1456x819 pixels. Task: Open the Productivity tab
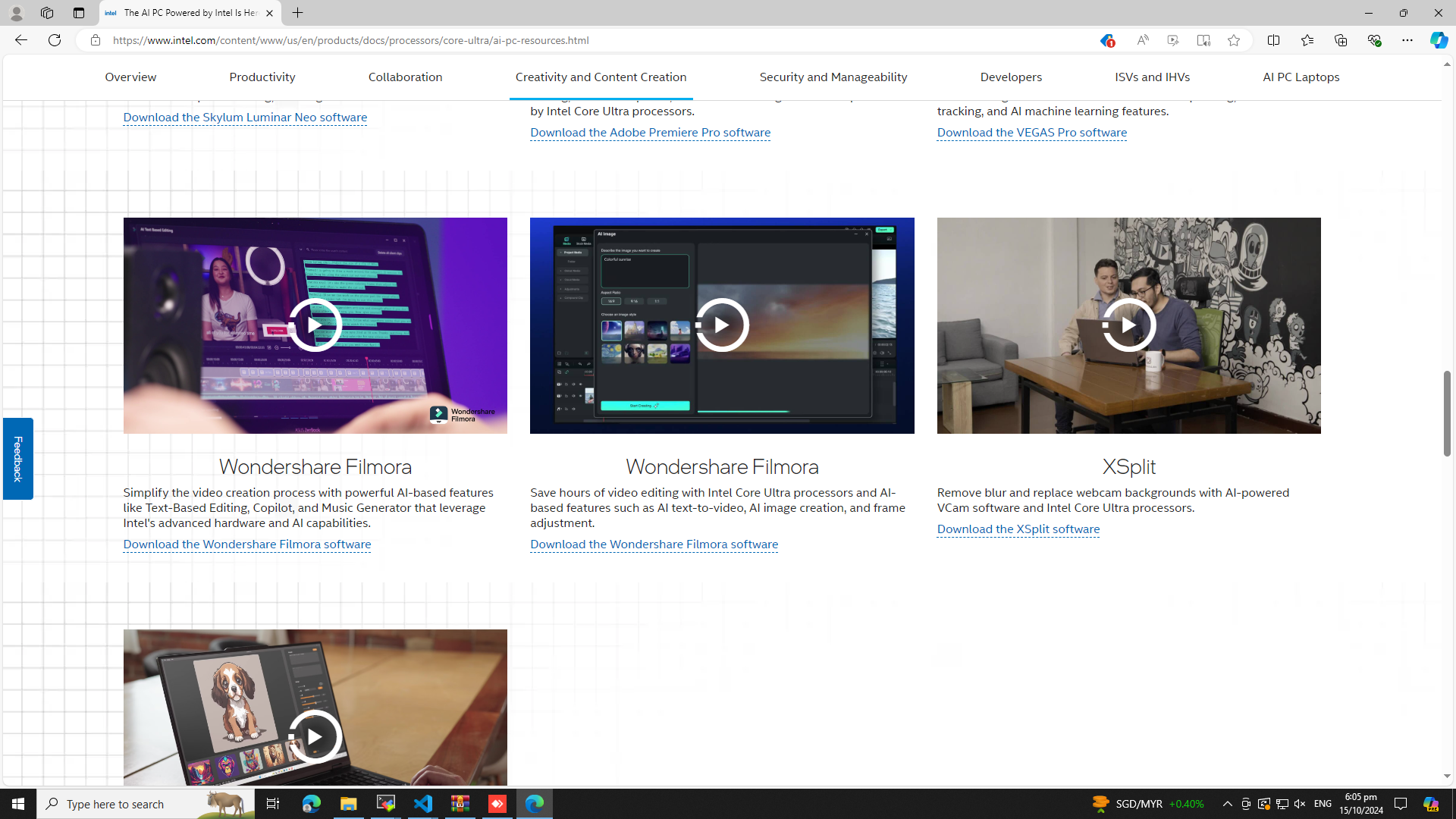point(262,77)
